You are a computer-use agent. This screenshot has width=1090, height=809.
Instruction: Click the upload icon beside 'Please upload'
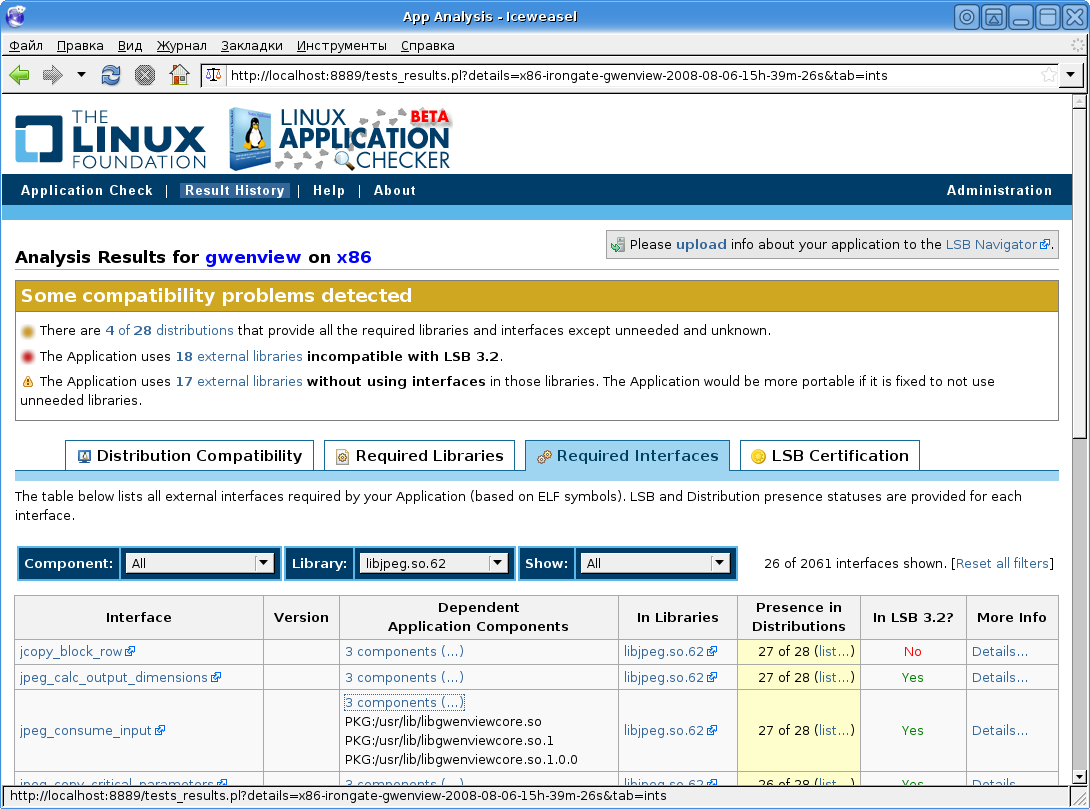[617, 245]
